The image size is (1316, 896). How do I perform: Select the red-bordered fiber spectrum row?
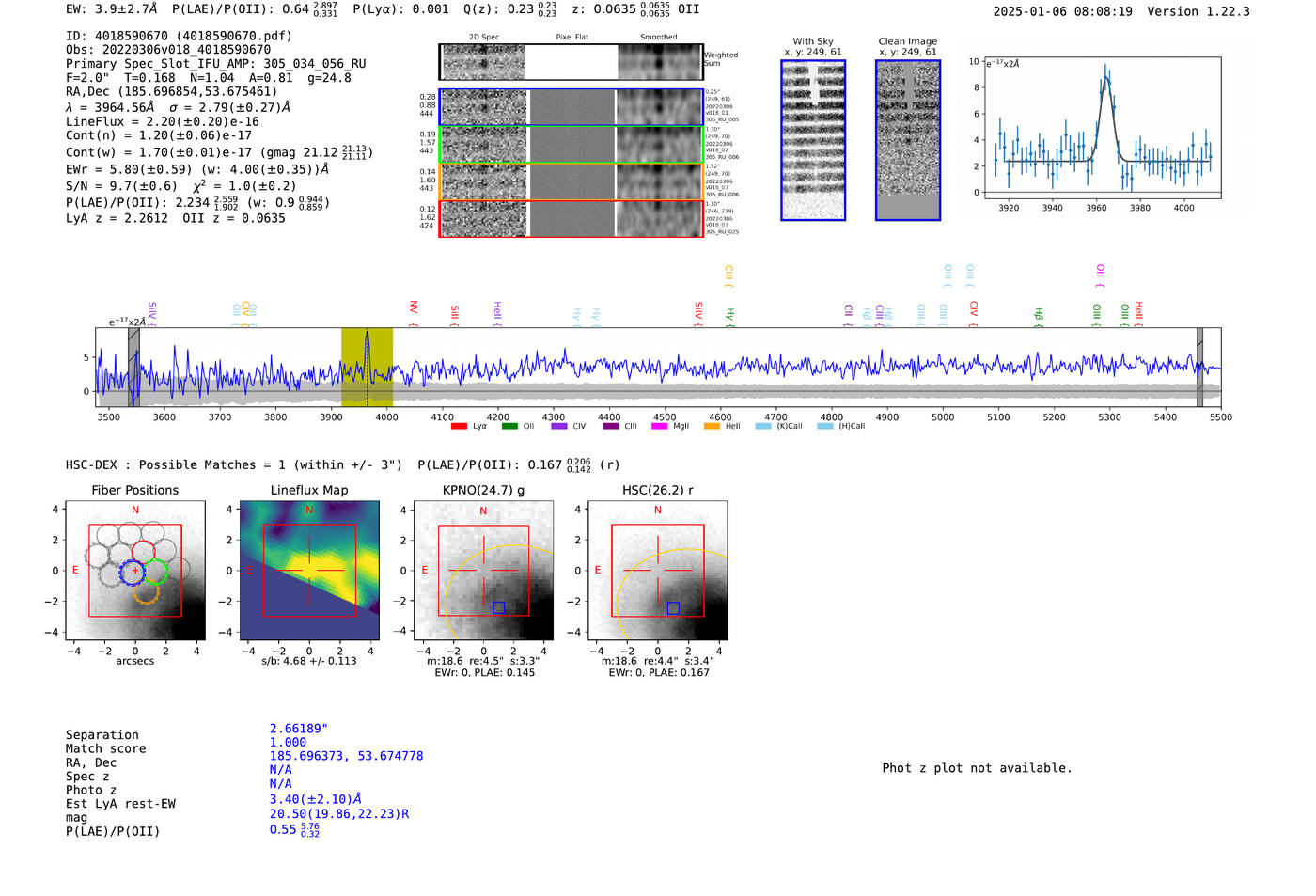[x=571, y=218]
